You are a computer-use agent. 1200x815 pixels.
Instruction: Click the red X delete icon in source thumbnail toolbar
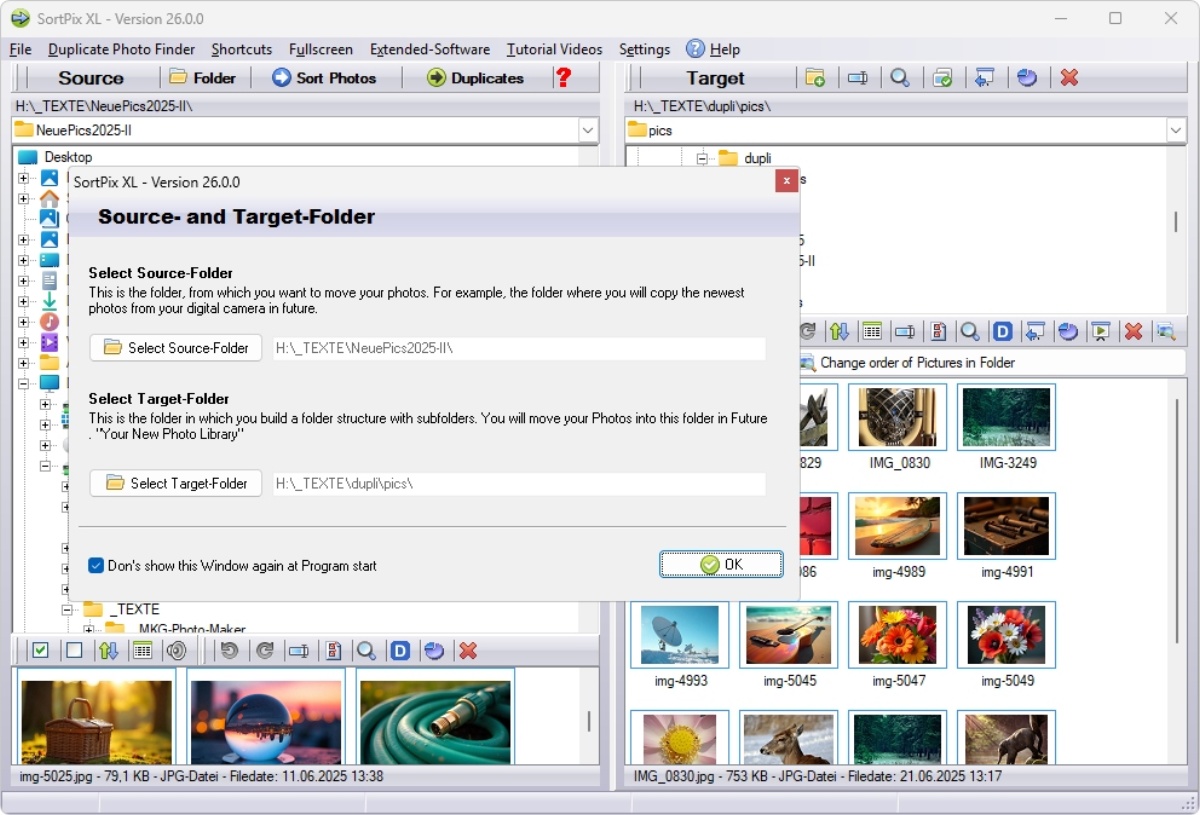pyautogui.click(x=467, y=651)
